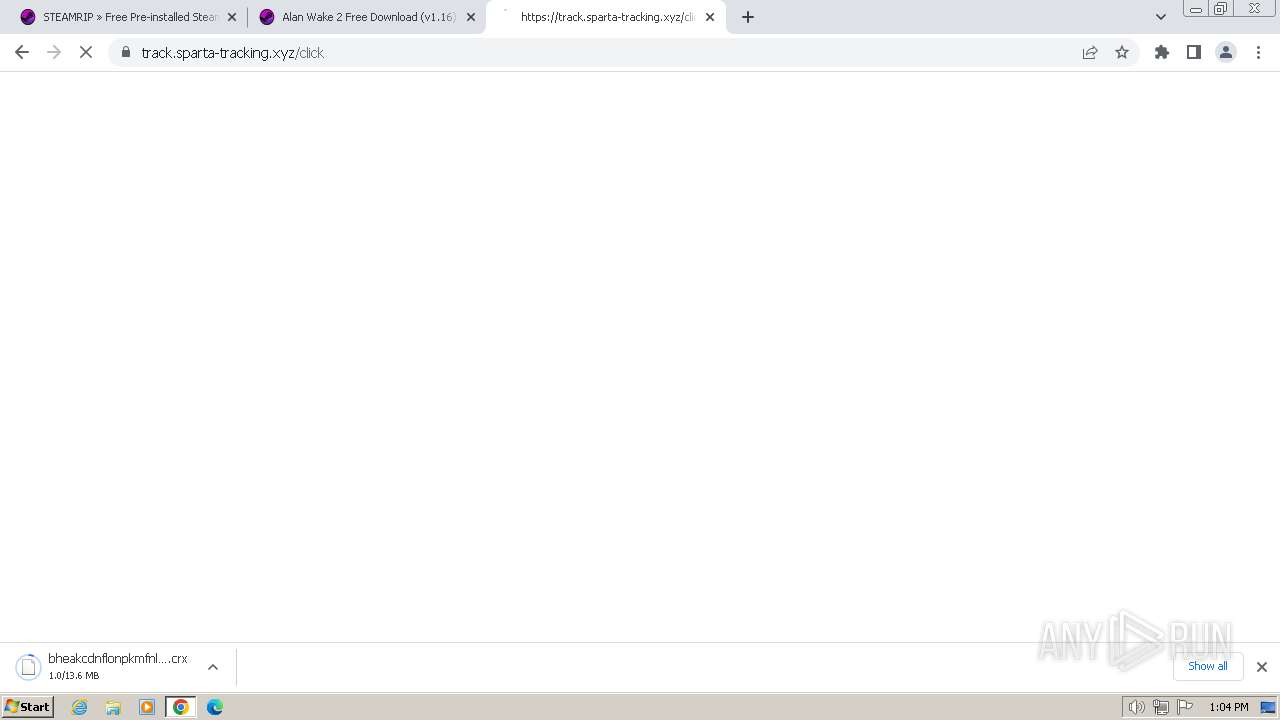Open the Action Center flag icon

(1186, 707)
